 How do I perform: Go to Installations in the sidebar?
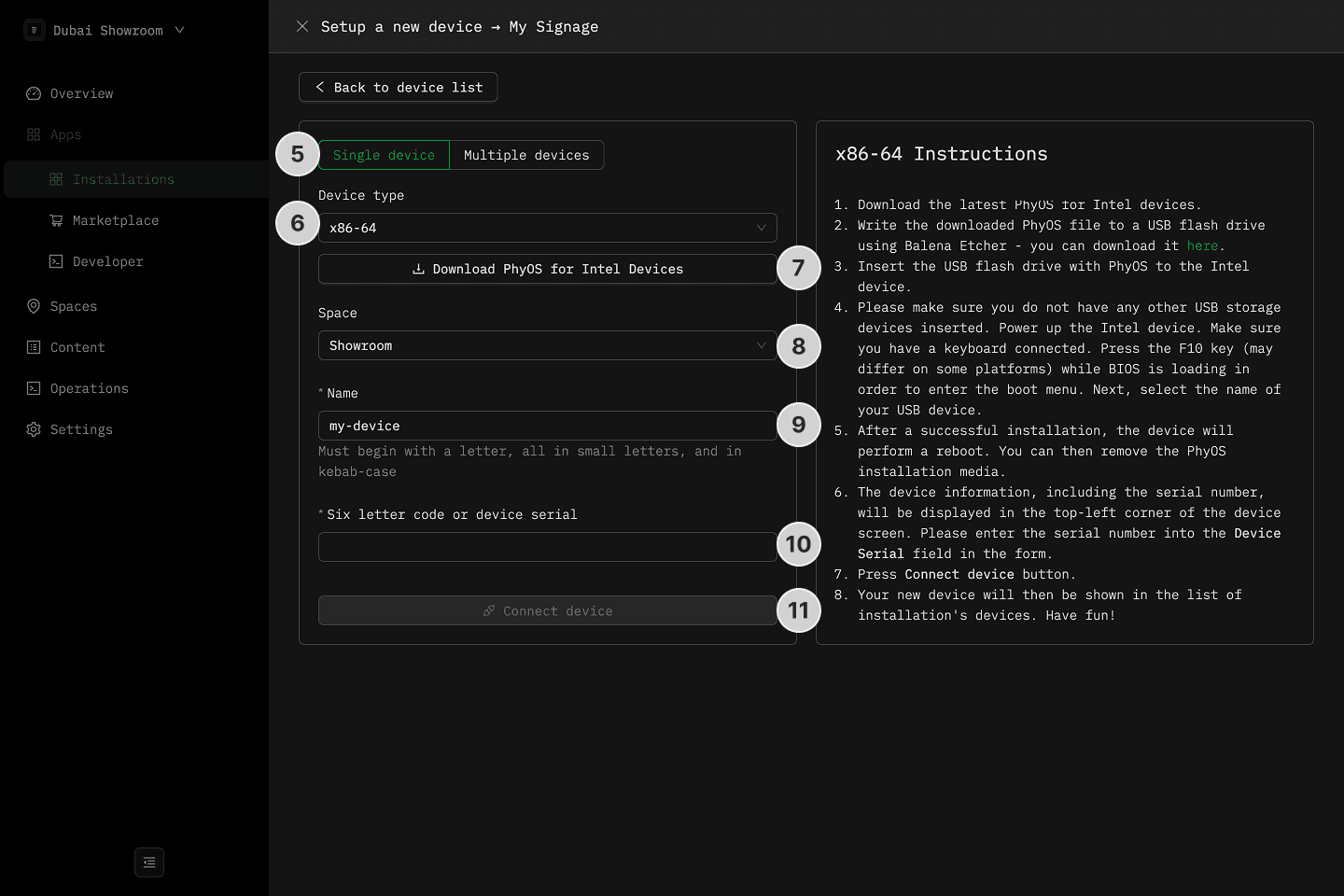(x=123, y=179)
